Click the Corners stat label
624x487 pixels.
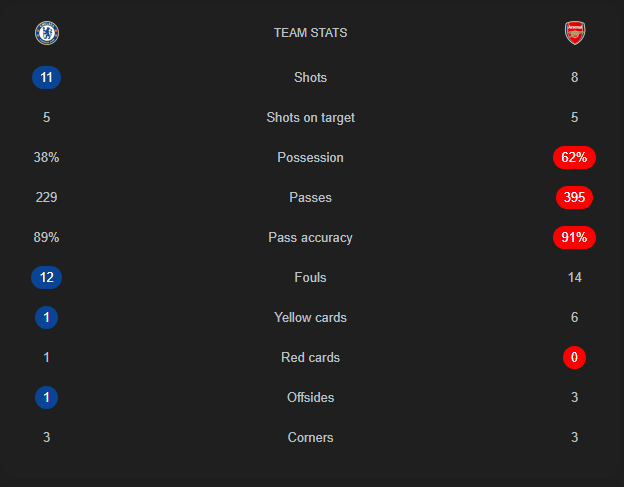click(311, 437)
